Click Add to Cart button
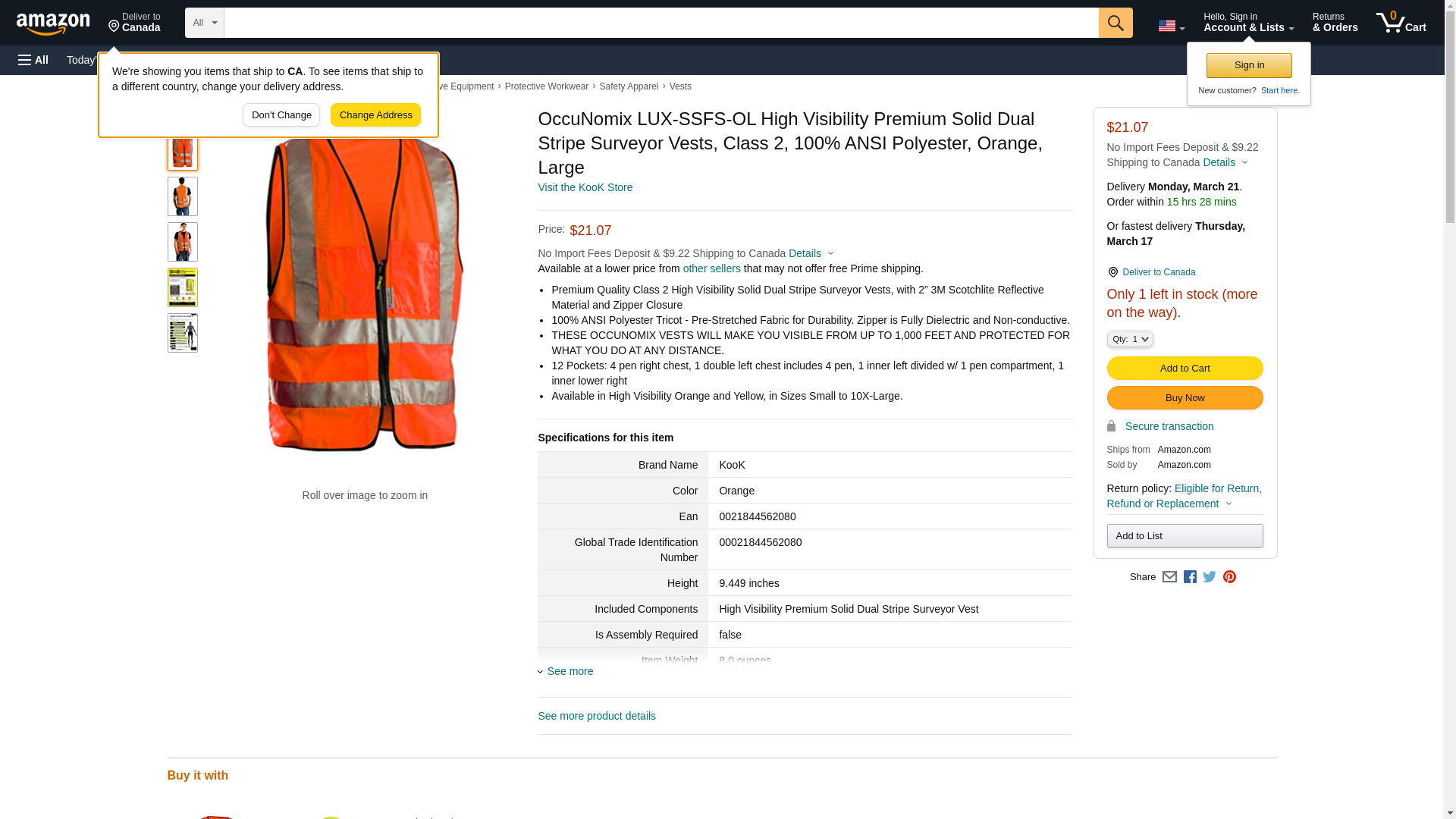The width and height of the screenshot is (1456, 819). click(1185, 369)
